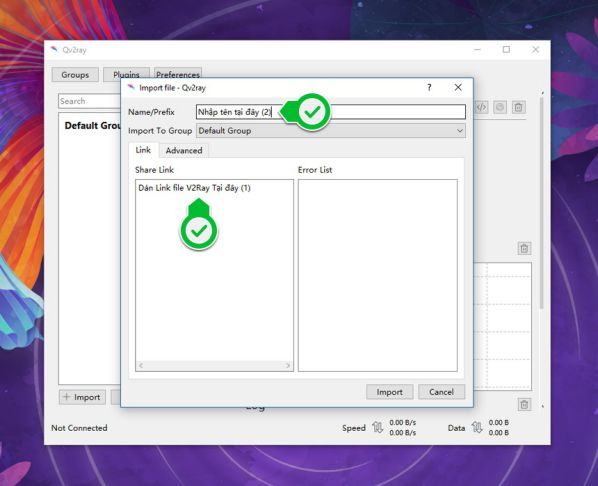Click the Import To Group label
The image size is (598, 486).
click(160, 131)
